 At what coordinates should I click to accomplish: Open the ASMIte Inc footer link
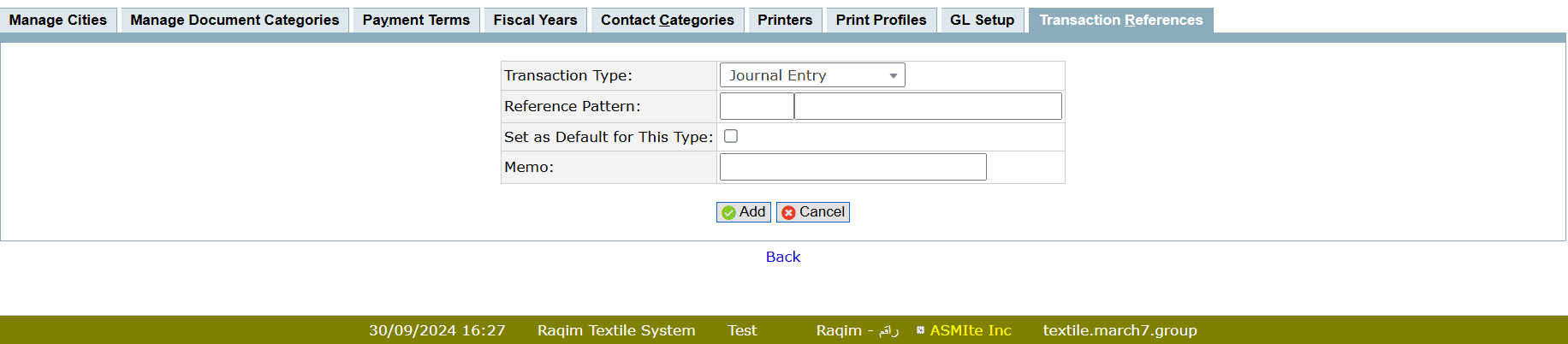click(x=971, y=330)
